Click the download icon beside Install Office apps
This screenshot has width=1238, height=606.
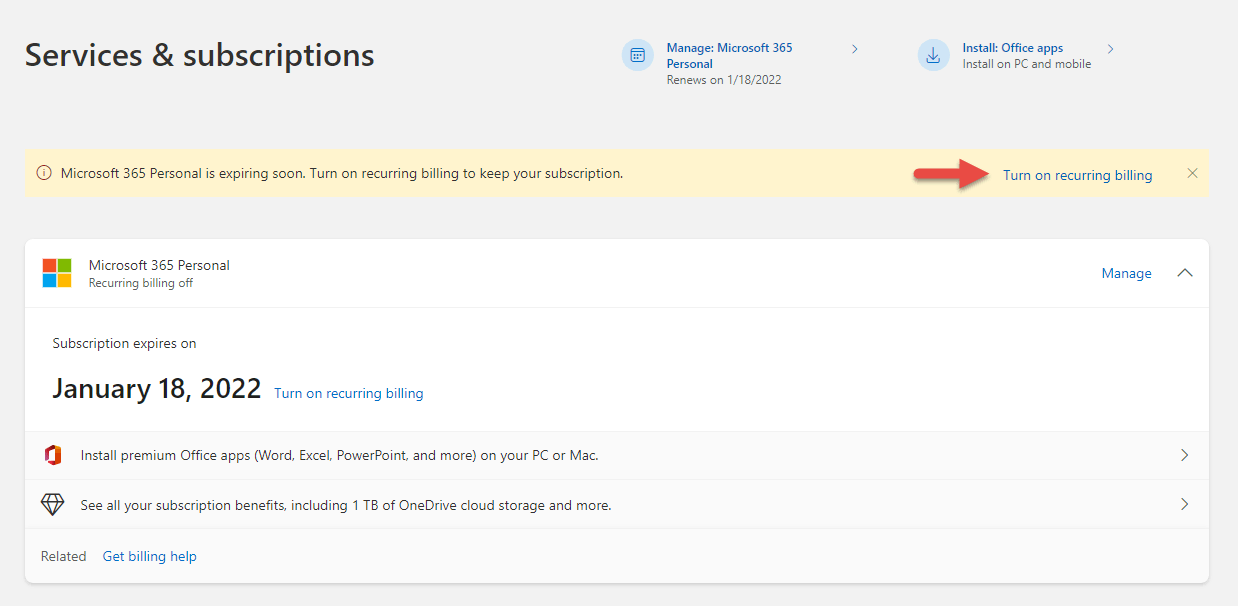(x=933, y=55)
